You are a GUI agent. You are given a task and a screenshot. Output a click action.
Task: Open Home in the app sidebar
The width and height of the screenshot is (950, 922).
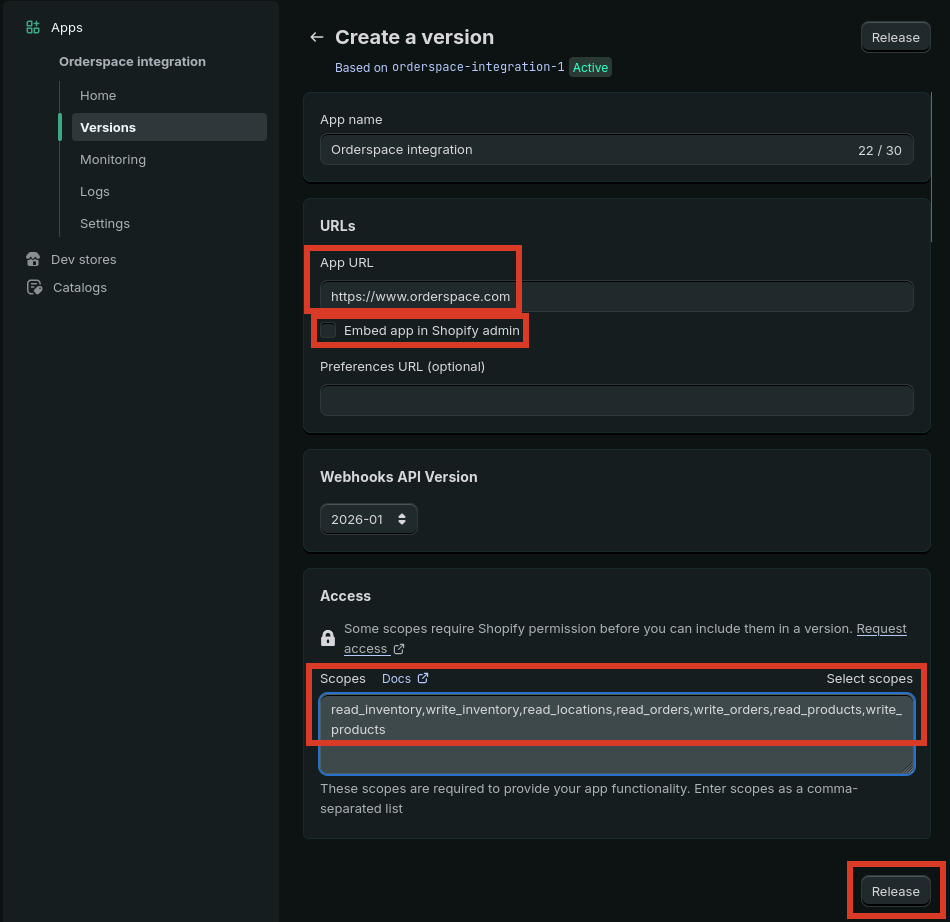click(x=98, y=96)
